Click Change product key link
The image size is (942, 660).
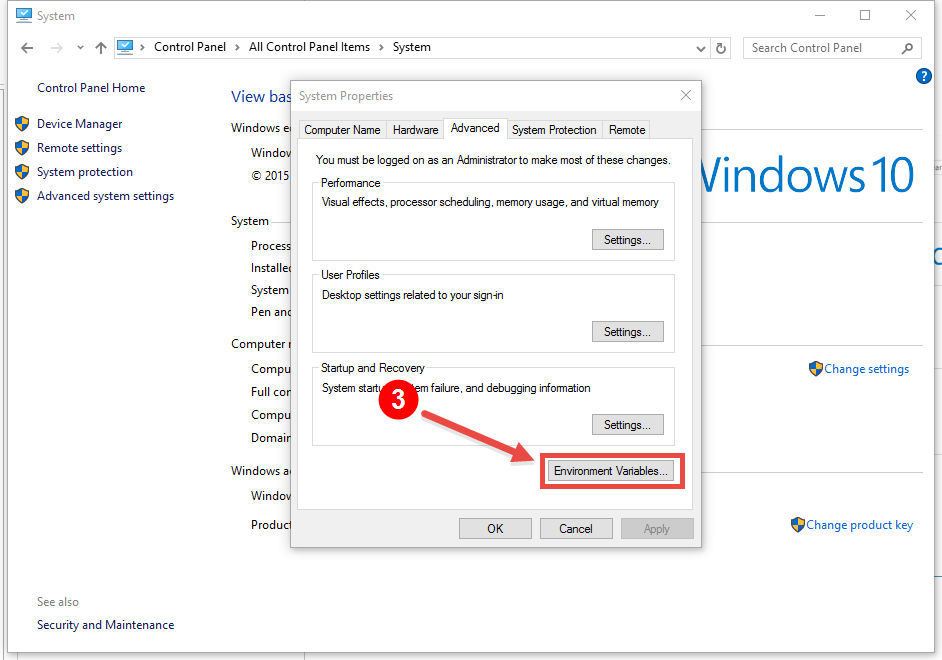tap(859, 525)
